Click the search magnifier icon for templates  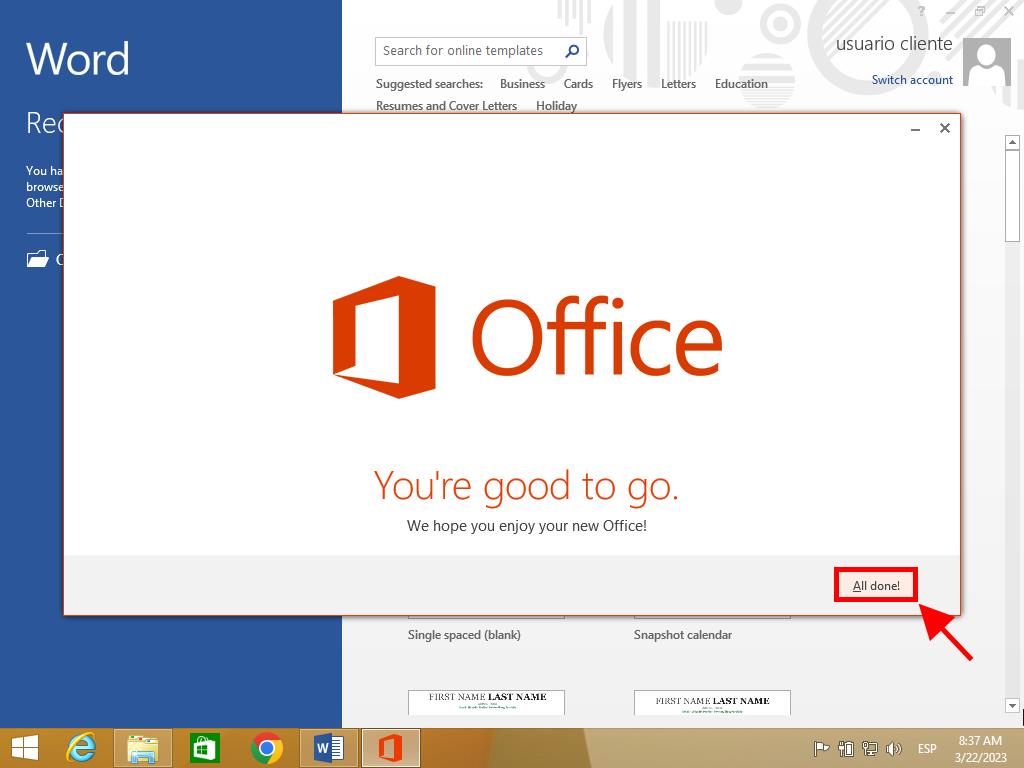572,51
